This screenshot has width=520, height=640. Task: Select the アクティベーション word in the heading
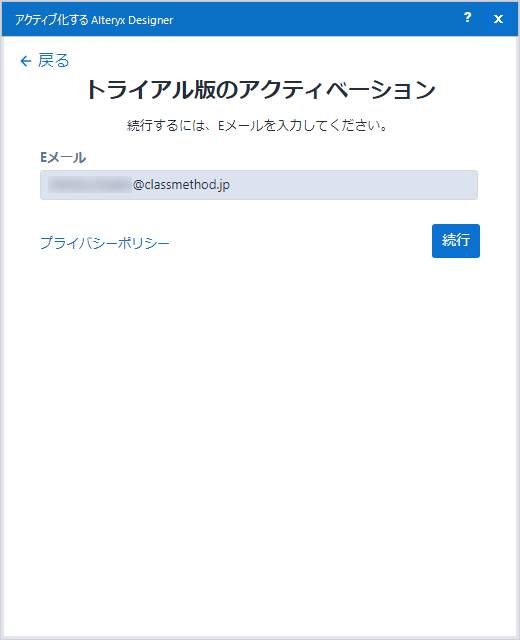pos(337,89)
